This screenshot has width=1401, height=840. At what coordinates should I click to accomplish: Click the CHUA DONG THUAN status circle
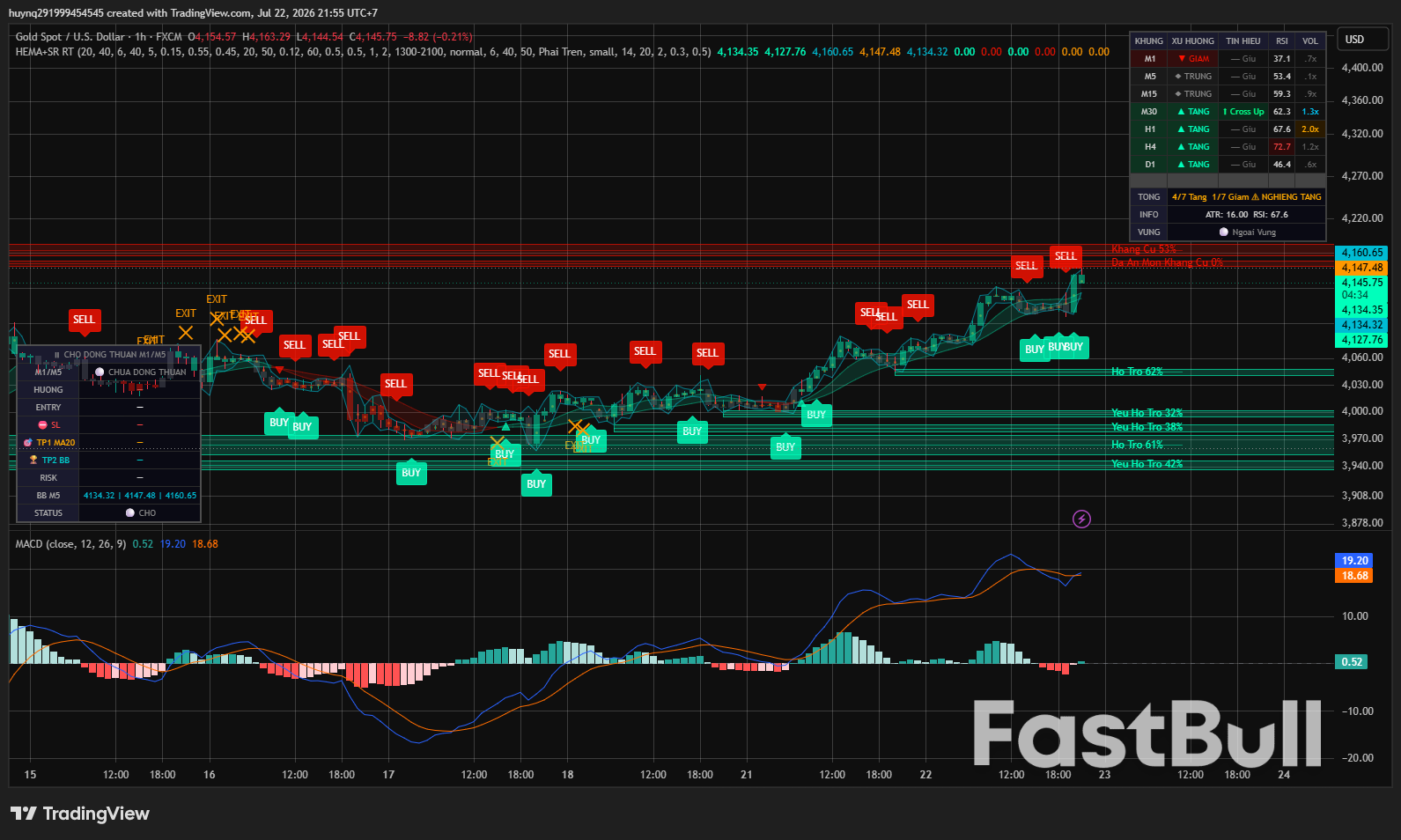(100, 372)
